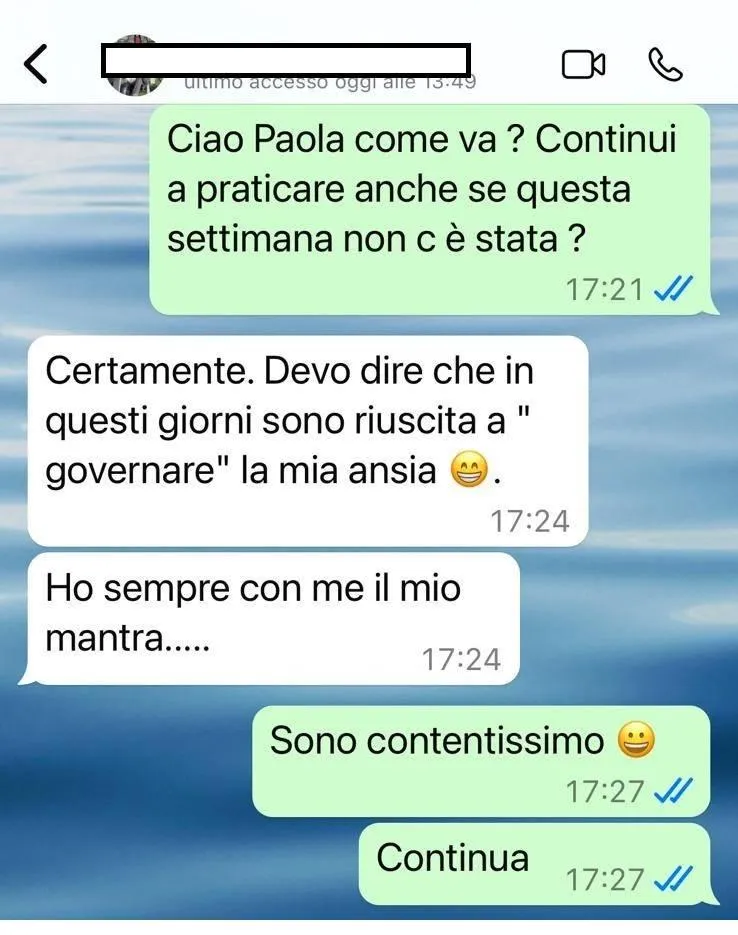Start a voice call with phone icon

(665, 64)
